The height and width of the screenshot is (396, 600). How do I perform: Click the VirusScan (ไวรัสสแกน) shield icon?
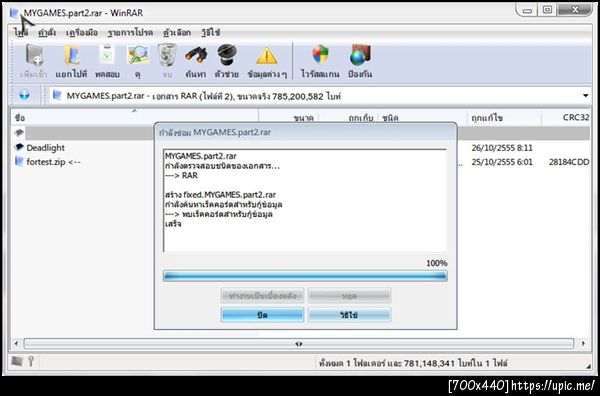(320, 55)
